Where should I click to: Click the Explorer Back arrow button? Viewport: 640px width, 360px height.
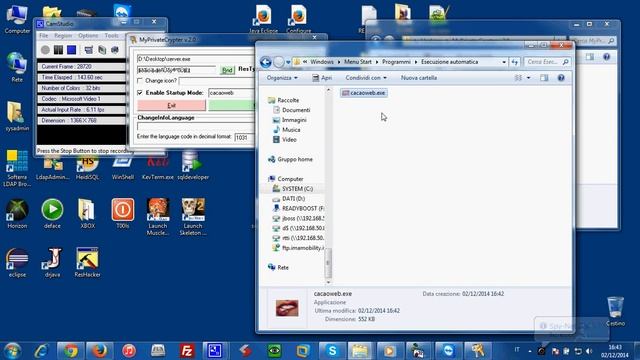[x=266, y=62]
